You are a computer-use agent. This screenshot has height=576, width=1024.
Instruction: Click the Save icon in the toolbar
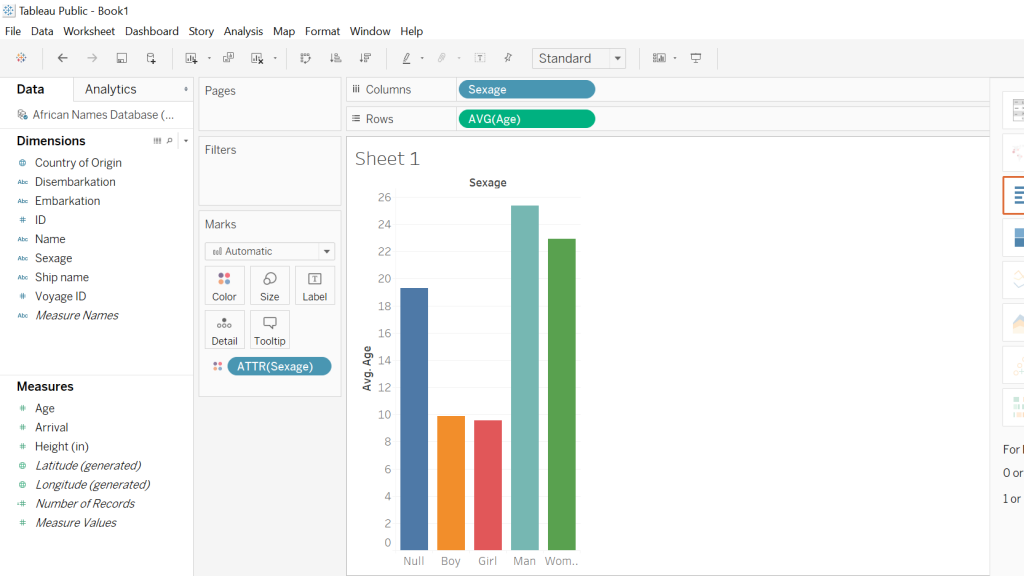click(x=121, y=58)
